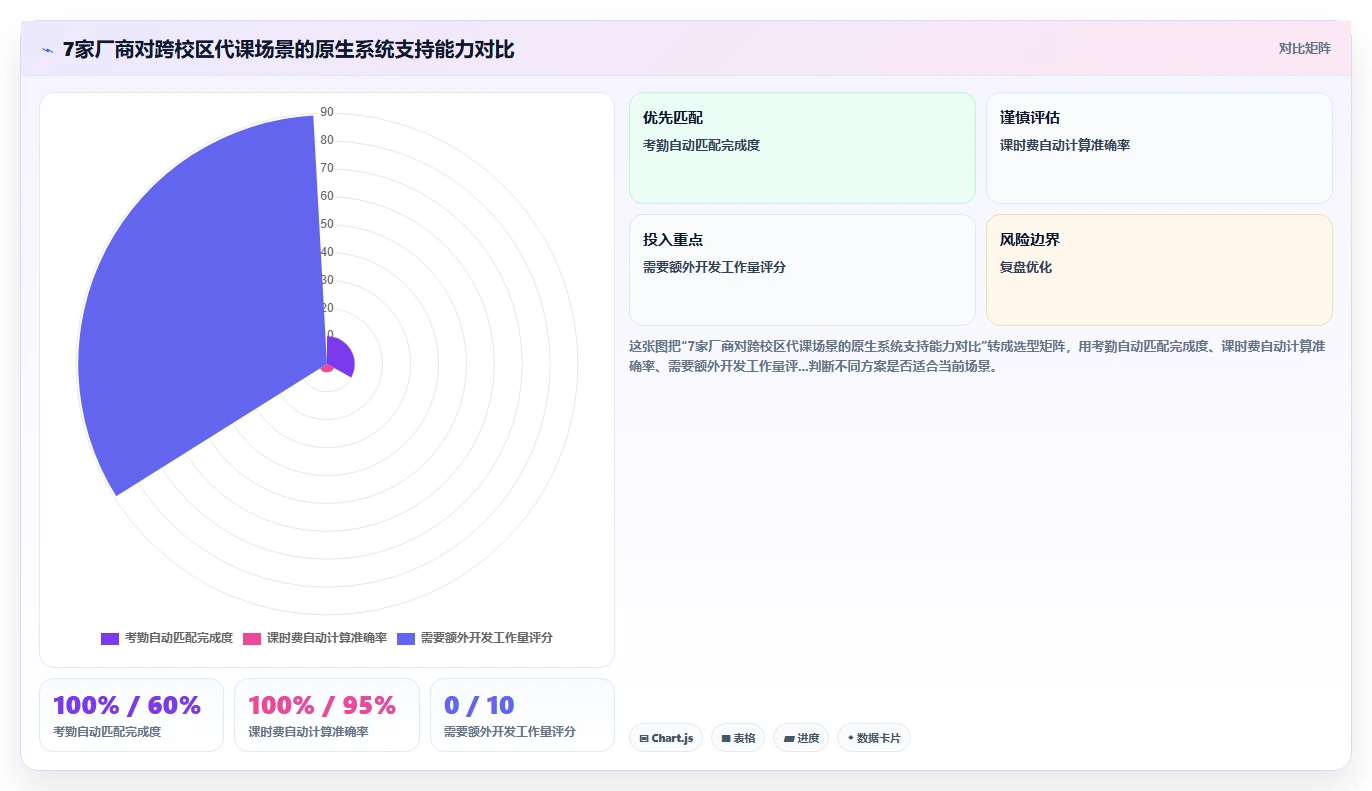This screenshot has width=1372, height=791.
Task: Click the 对比矩阵 label in header
Action: tap(1304, 48)
